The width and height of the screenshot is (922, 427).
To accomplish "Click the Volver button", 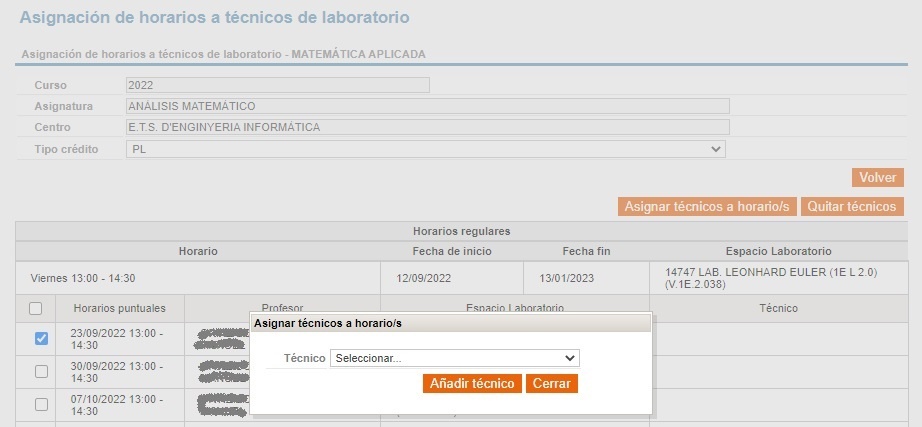I will click(x=877, y=178).
